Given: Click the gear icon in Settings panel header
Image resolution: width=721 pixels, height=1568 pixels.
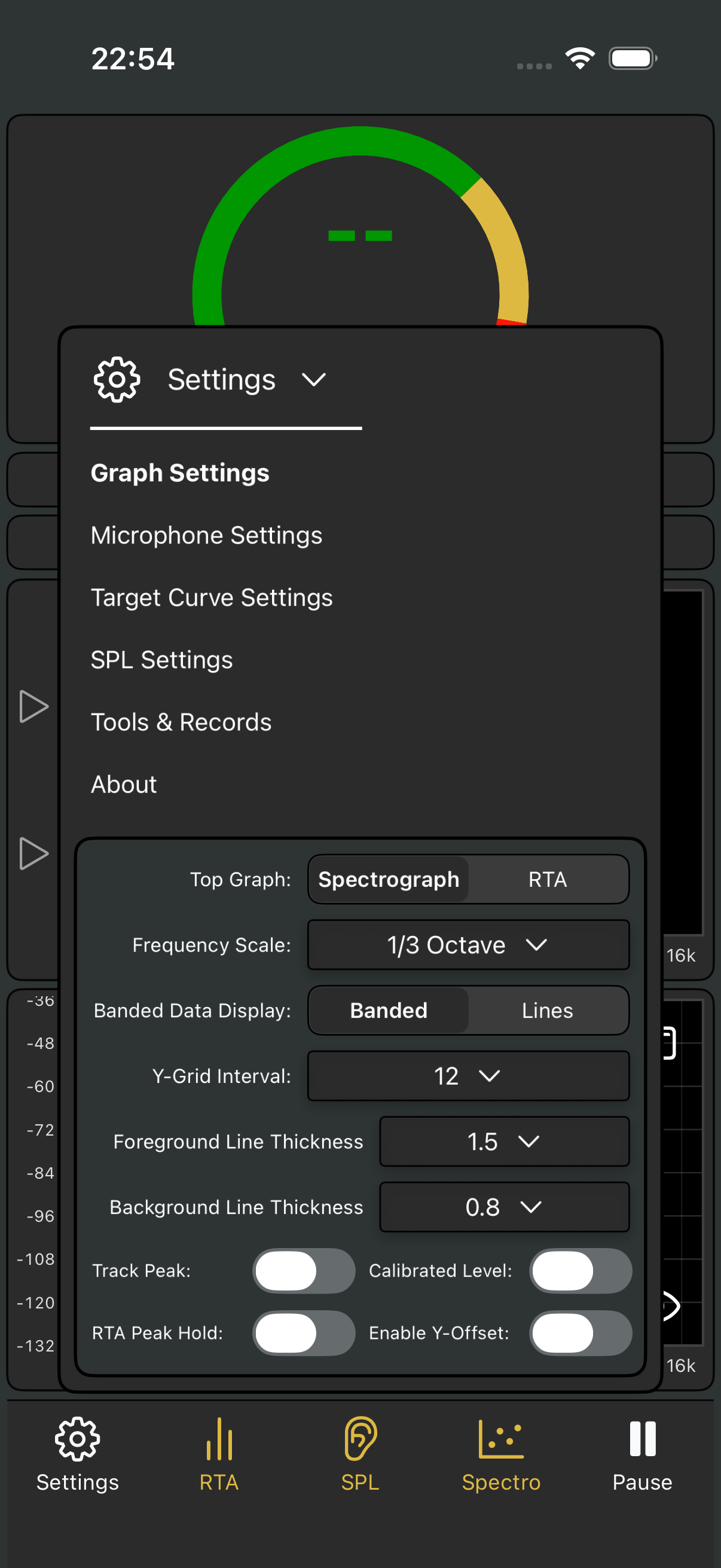Looking at the screenshot, I should tap(117, 379).
